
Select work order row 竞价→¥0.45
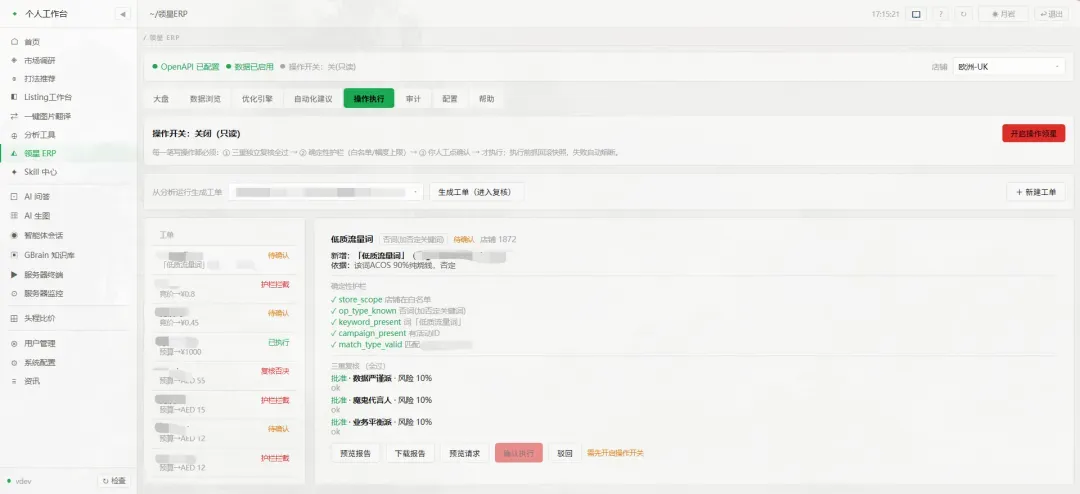[225, 318]
